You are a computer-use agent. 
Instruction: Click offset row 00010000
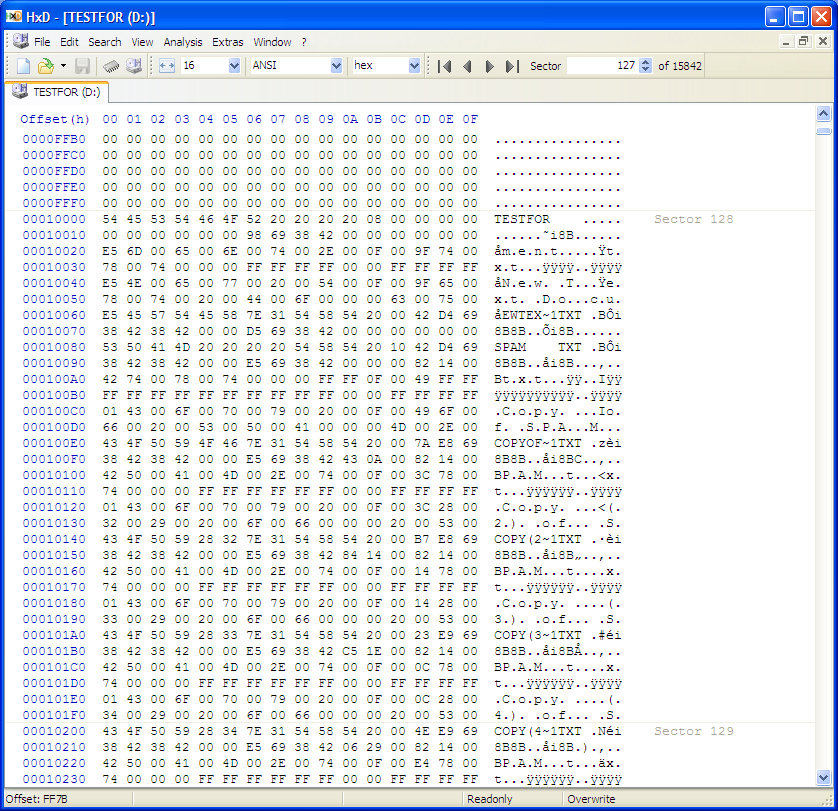pos(54,219)
